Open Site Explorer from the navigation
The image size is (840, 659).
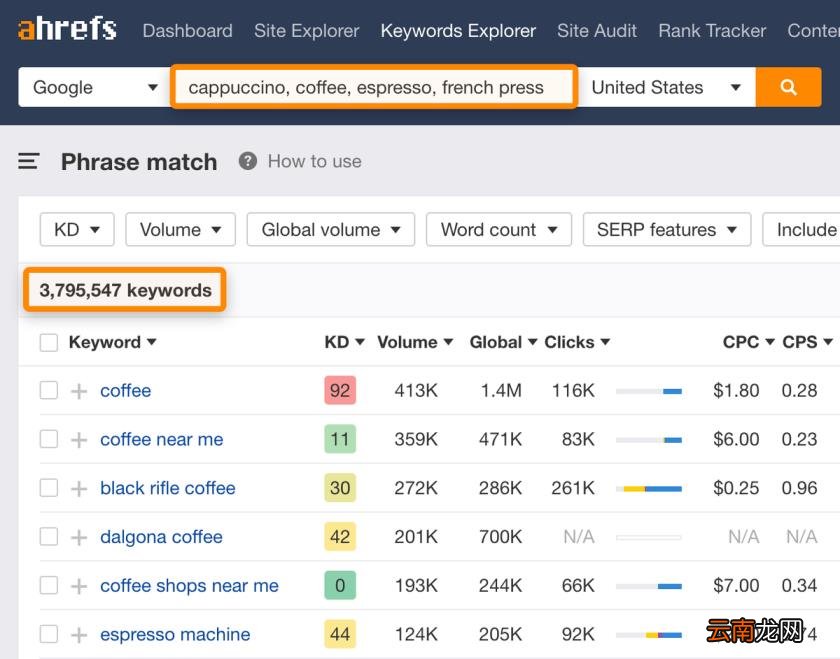(306, 31)
